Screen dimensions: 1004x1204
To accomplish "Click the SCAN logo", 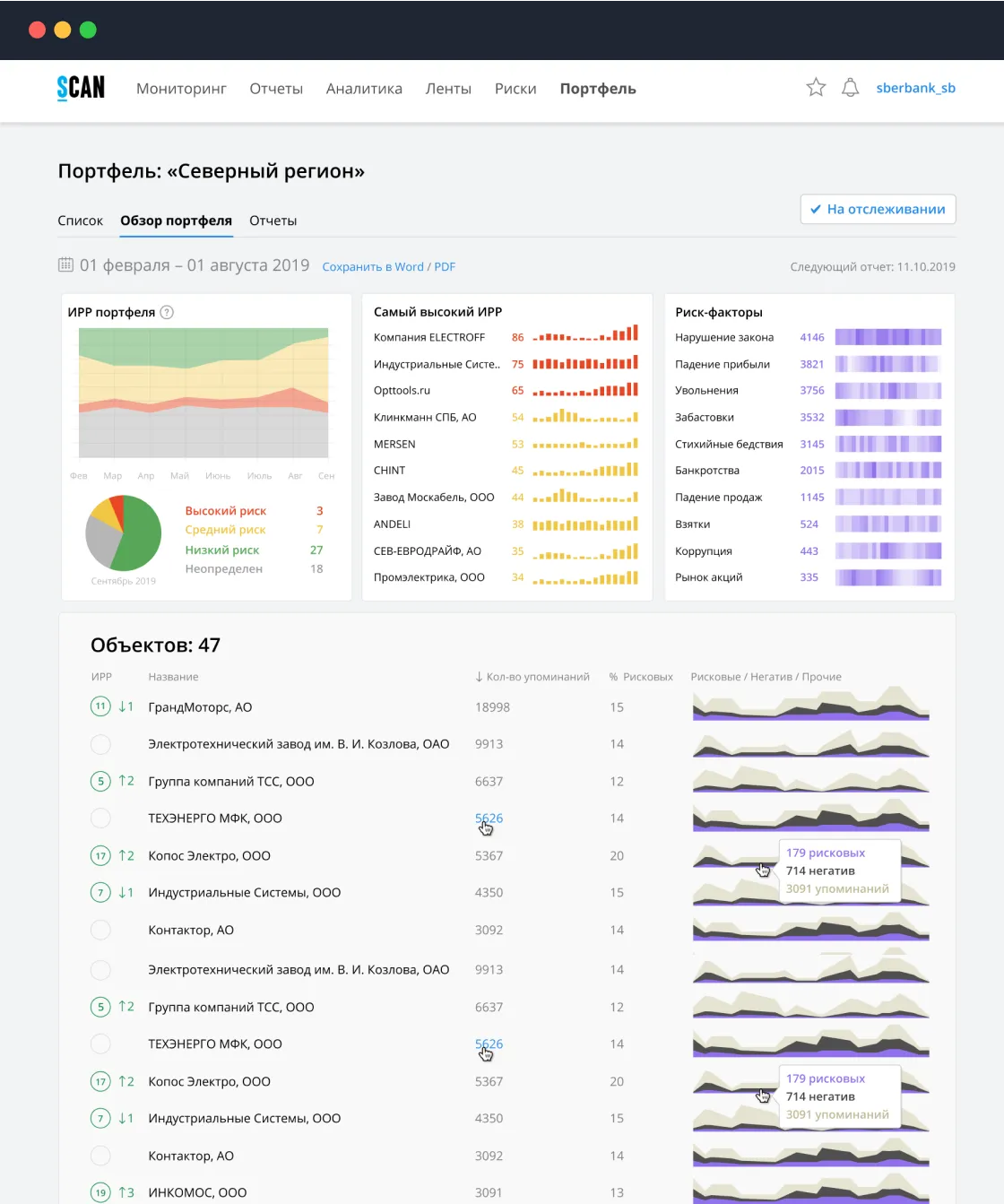I will coord(81,88).
